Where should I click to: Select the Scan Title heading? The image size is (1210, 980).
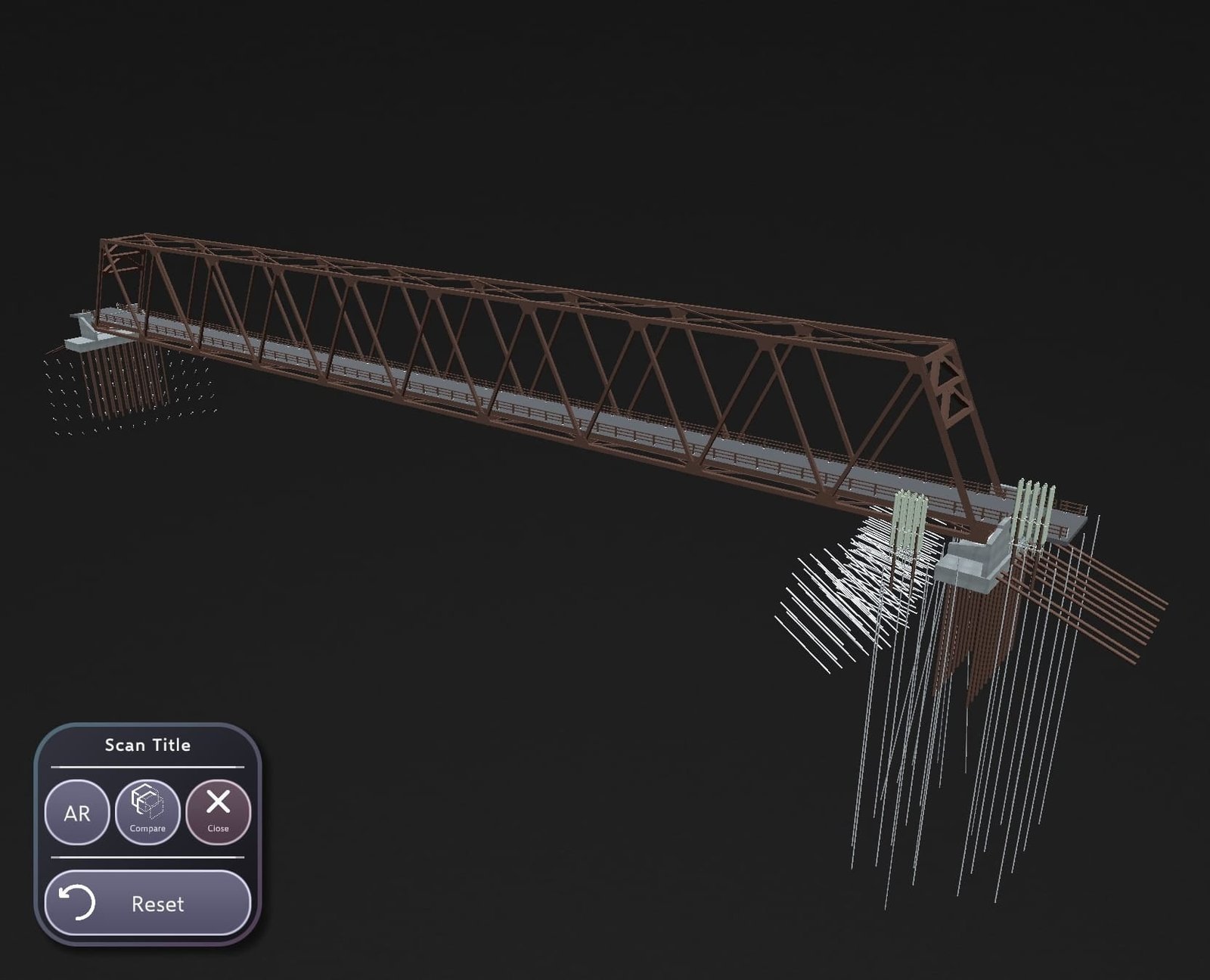coord(147,745)
